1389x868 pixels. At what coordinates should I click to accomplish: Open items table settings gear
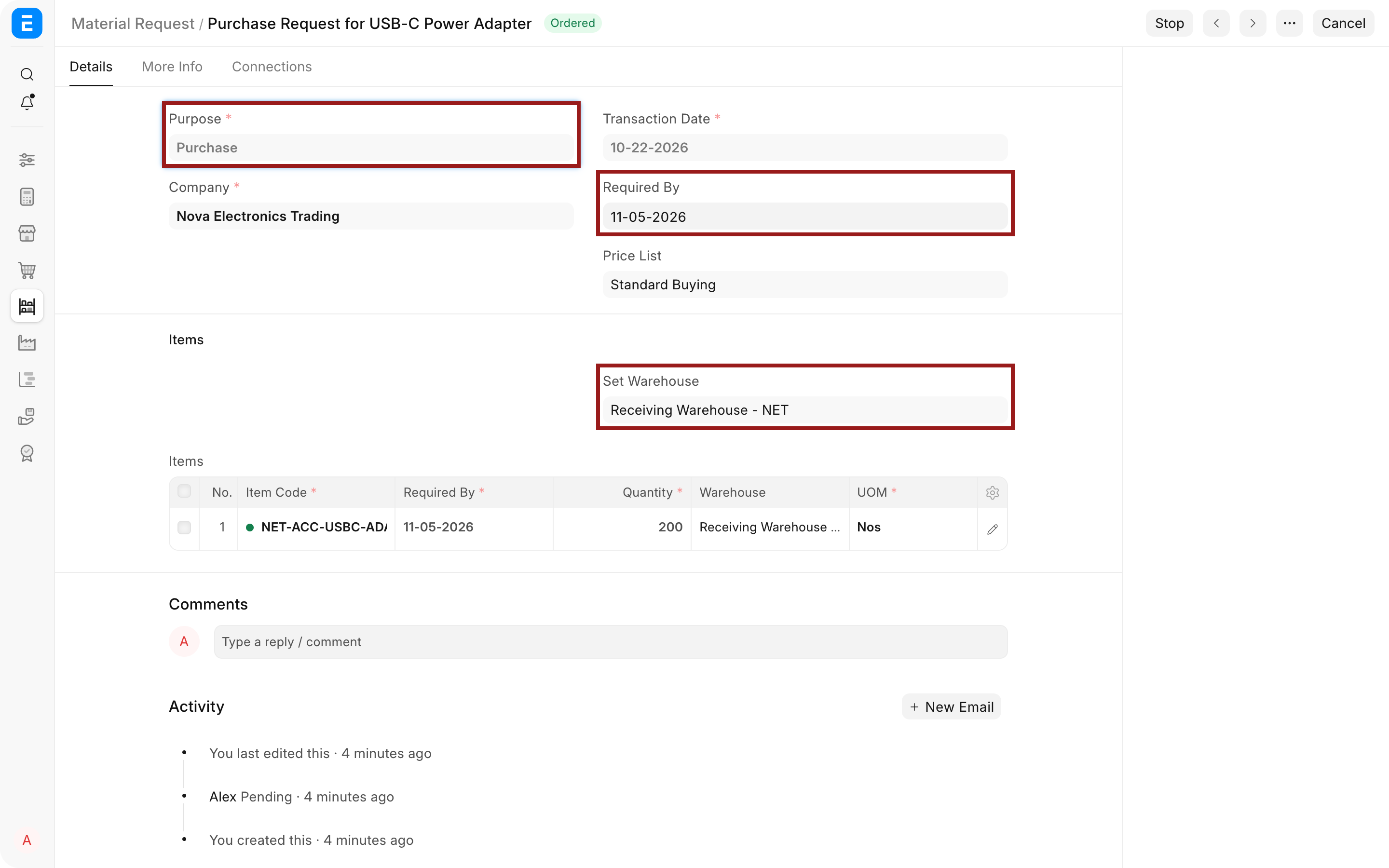993,492
